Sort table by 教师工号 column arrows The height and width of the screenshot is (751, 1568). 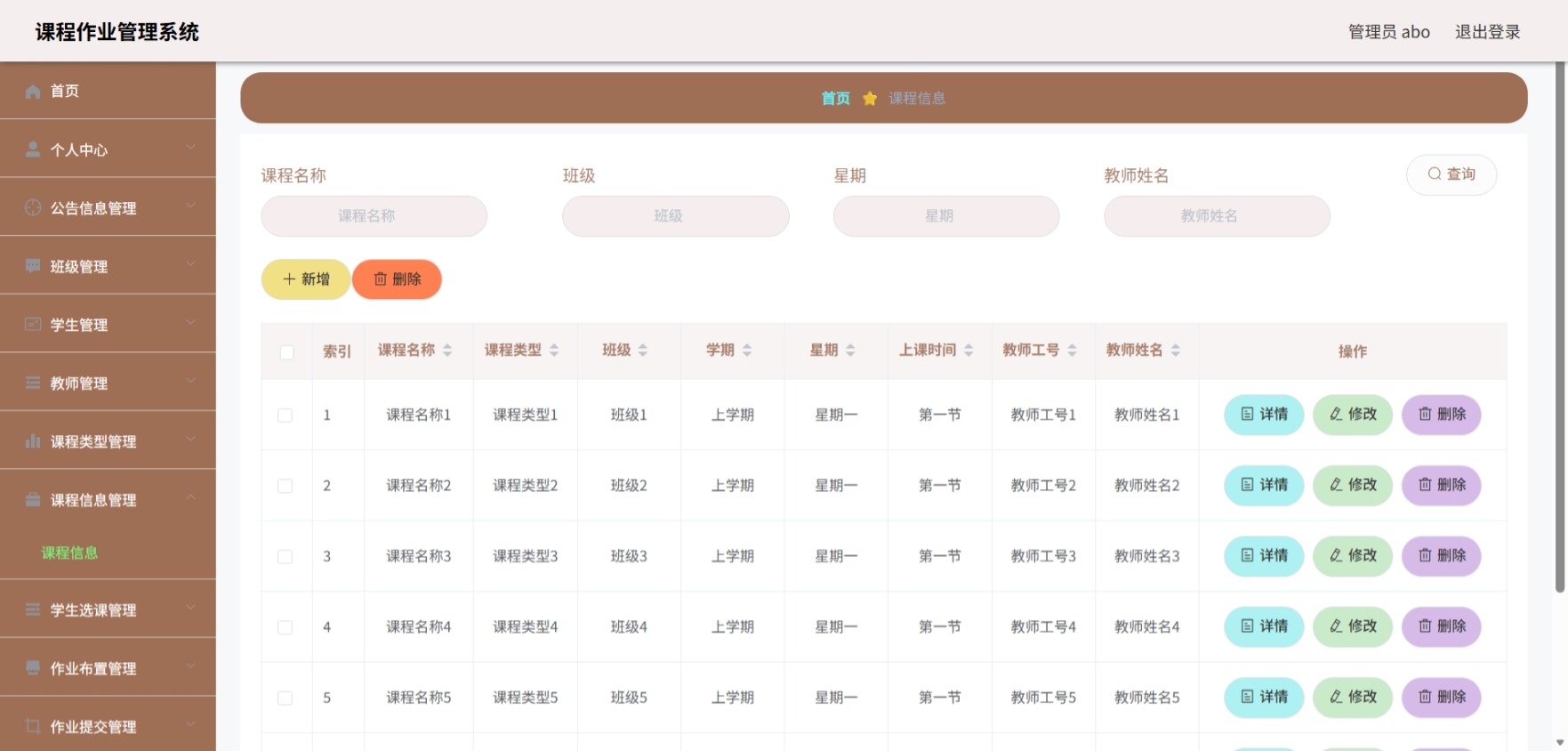point(1072,351)
